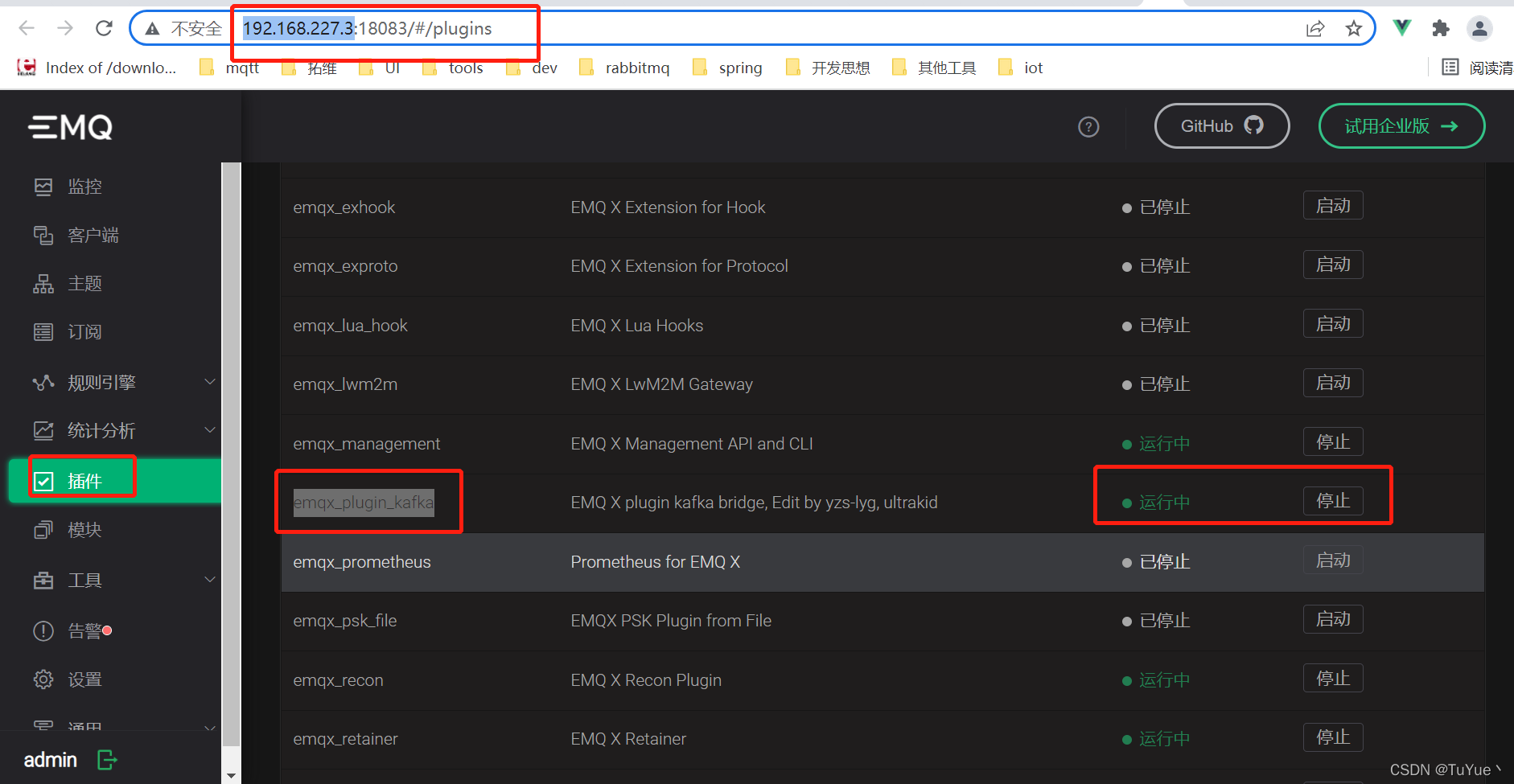Open the 开发思想 bookmark folder
This screenshot has width=1514, height=784.
point(828,68)
